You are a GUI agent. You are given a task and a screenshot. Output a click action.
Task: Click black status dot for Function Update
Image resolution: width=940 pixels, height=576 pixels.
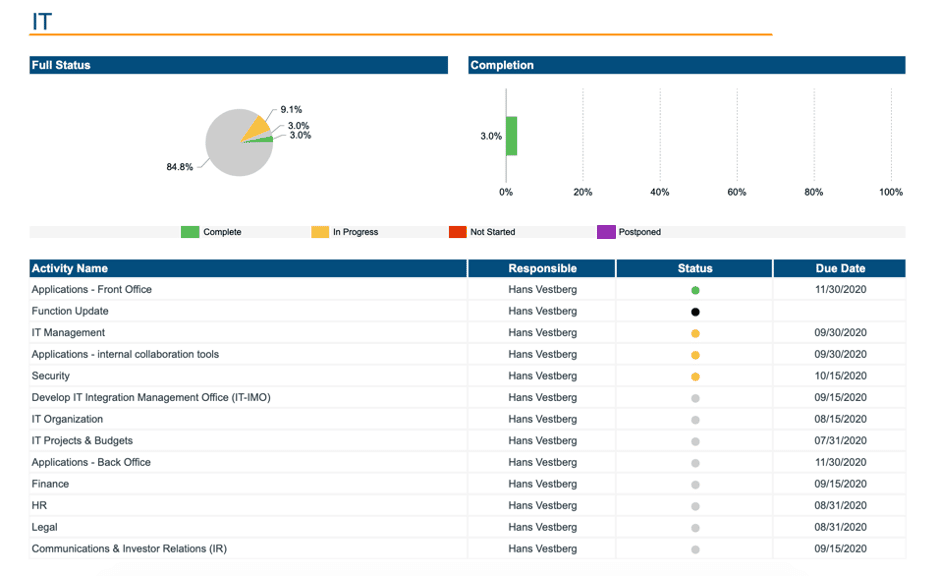695,312
